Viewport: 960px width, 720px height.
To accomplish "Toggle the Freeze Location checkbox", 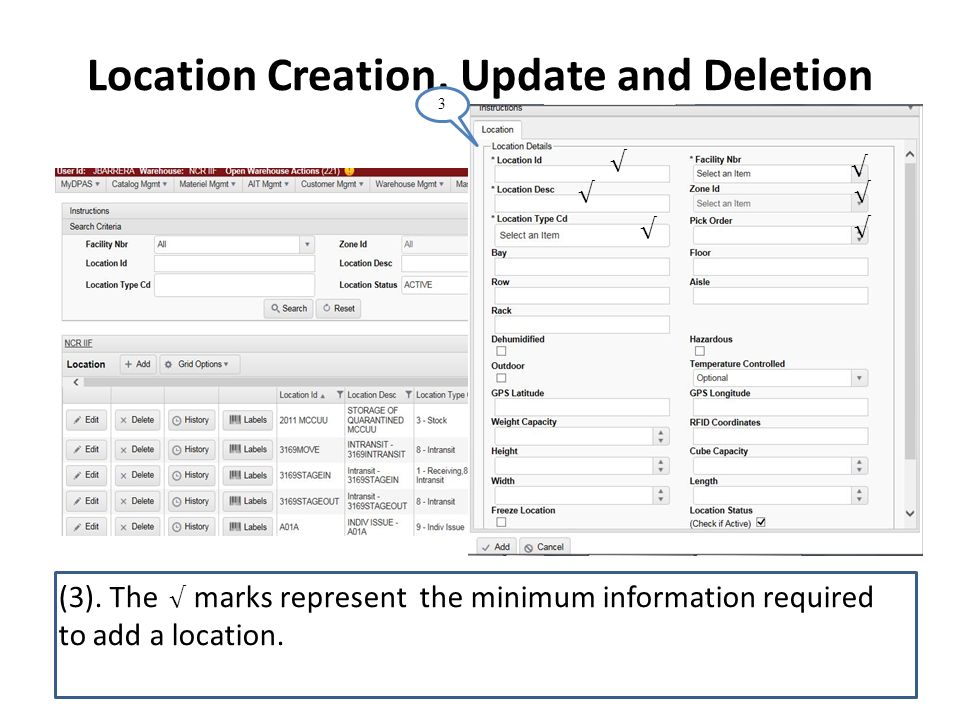I will pos(501,522).
